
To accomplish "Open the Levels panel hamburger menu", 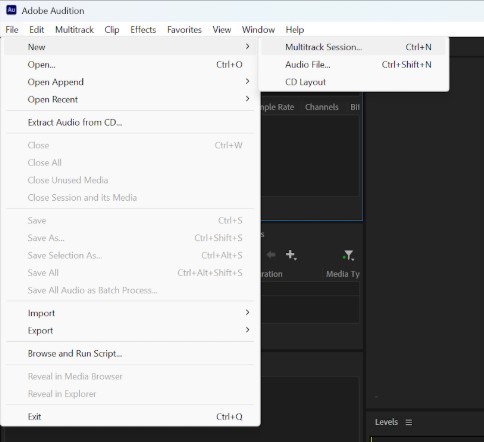I will coord(409,422).
